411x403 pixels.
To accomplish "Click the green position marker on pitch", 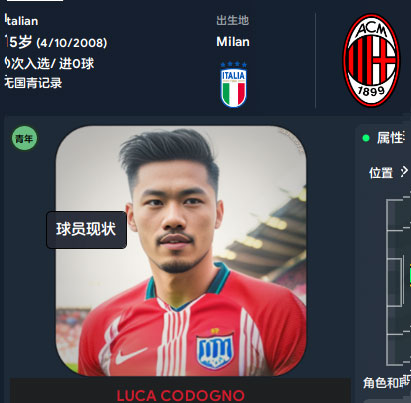I will click(x=410, y=275).
